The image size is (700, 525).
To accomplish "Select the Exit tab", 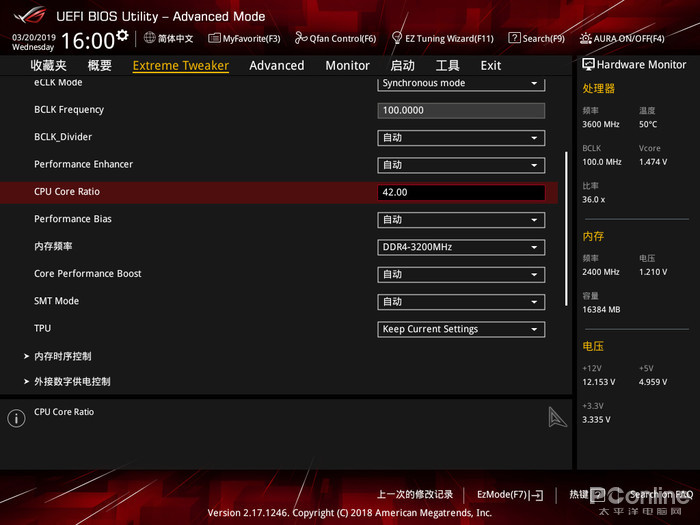I will click(x=491, y=66).
